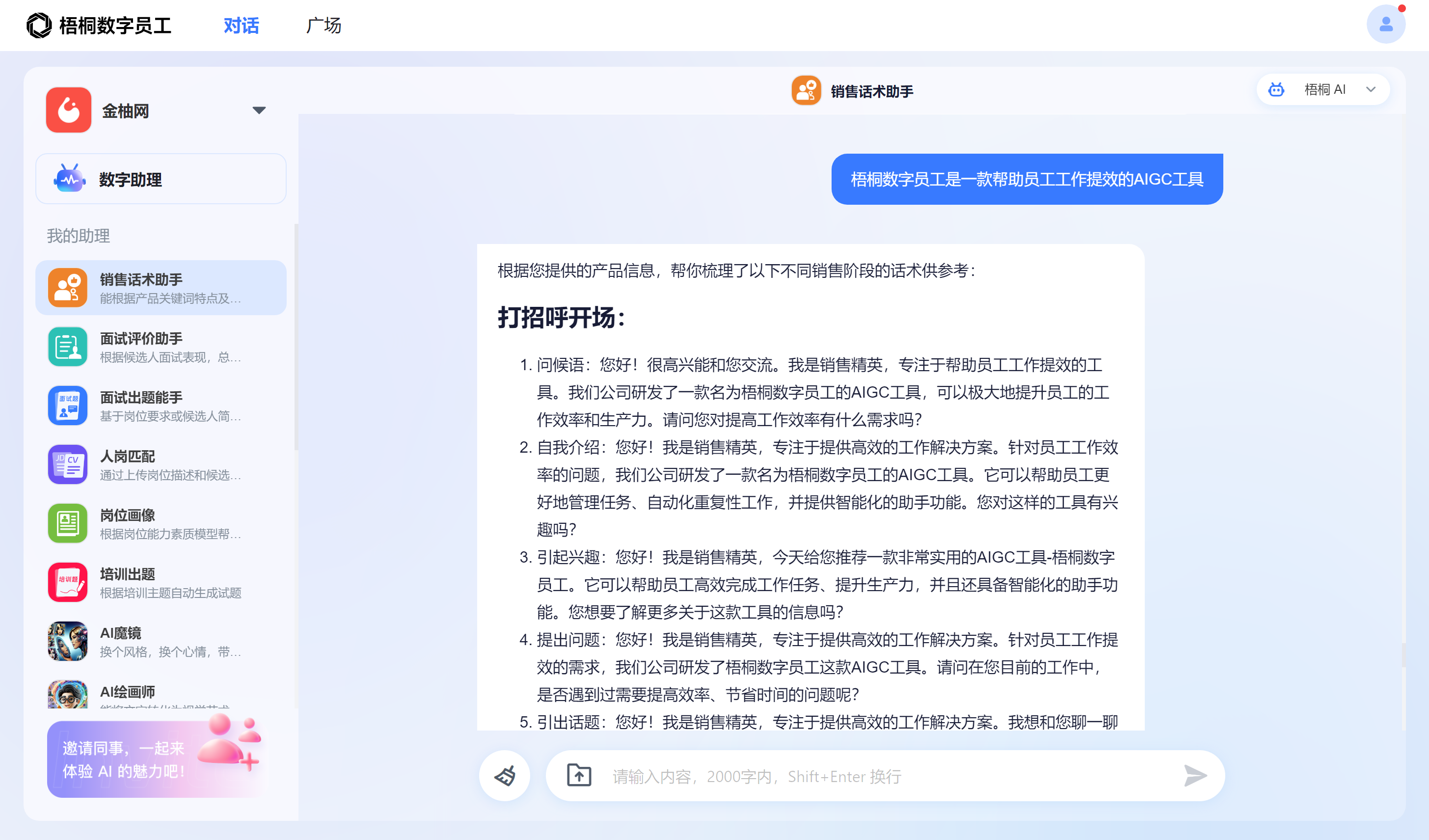Image resolution: width=1429 pixels, height=840 pixels.
Task: Open the 面试出题能手 assistant title
Action: coord(141,398)
